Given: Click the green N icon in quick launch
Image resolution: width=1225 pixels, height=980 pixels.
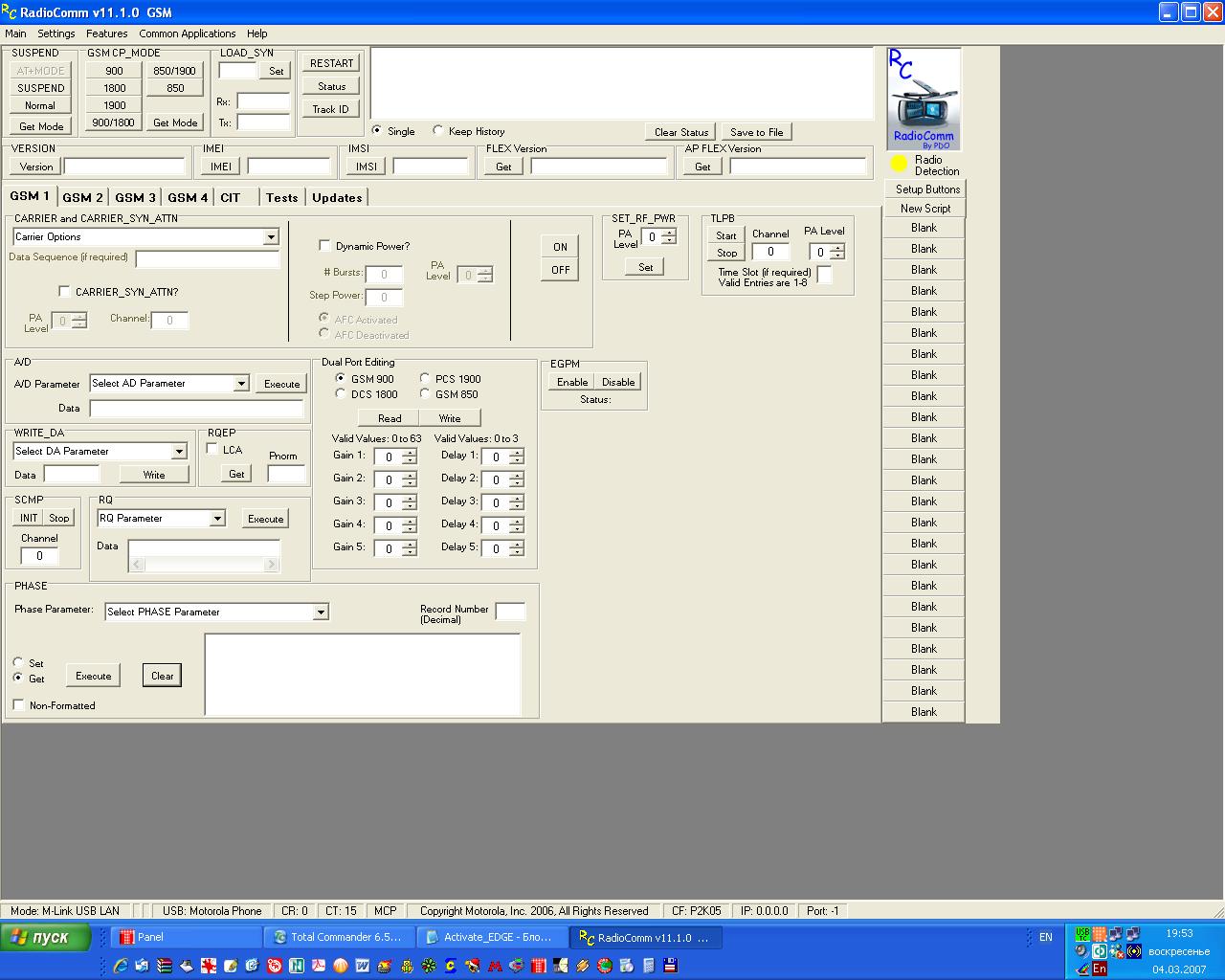Looking at the screenshot, I should [x=298, y=966].
